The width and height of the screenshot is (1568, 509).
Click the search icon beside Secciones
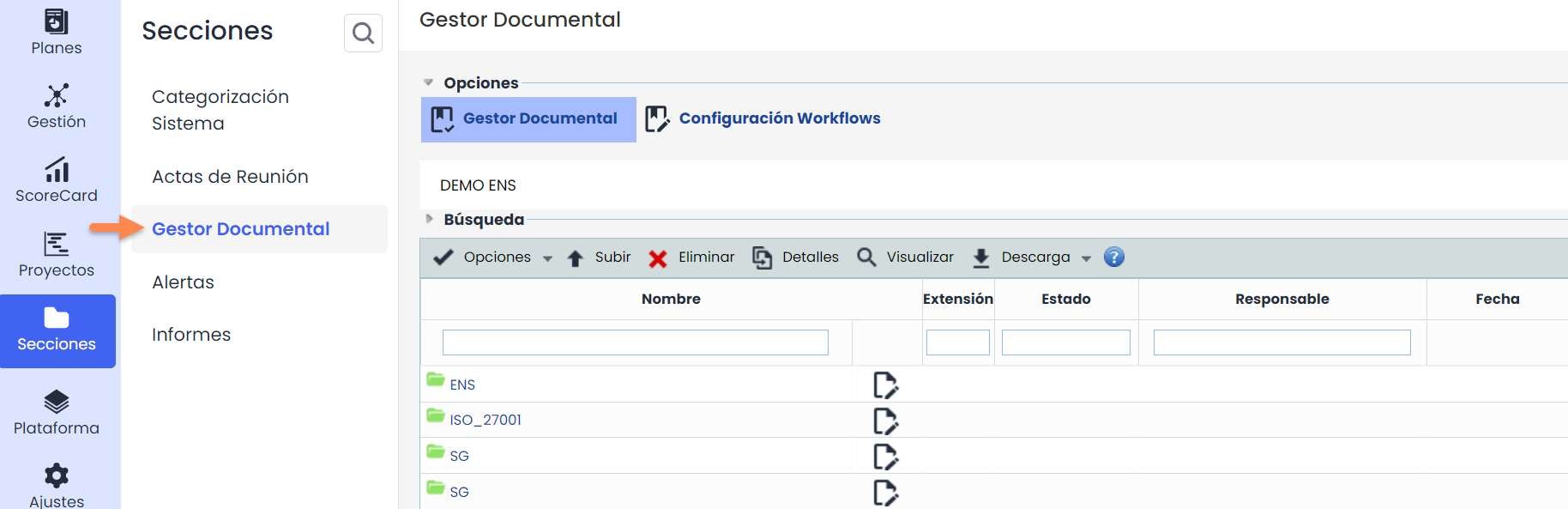363,33
